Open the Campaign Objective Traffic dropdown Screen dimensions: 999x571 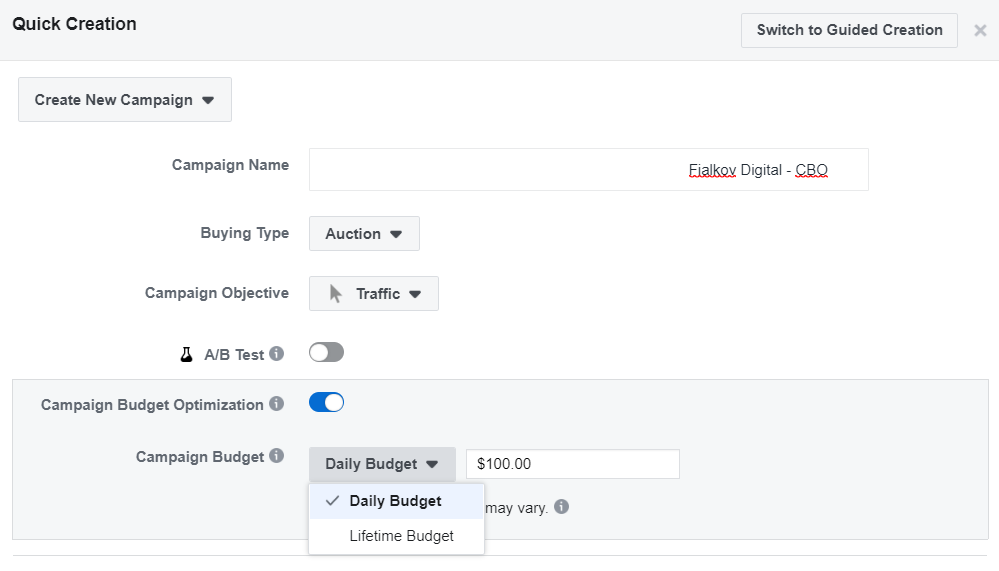click(374, 294)
